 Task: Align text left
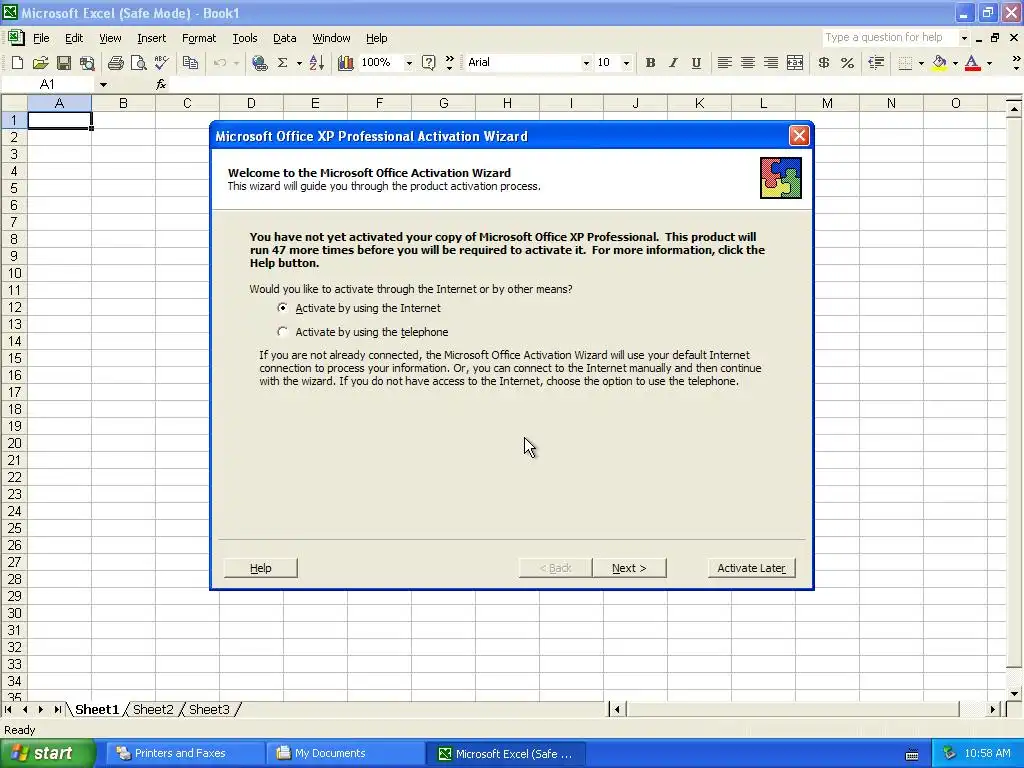click(x=724, y=63)
